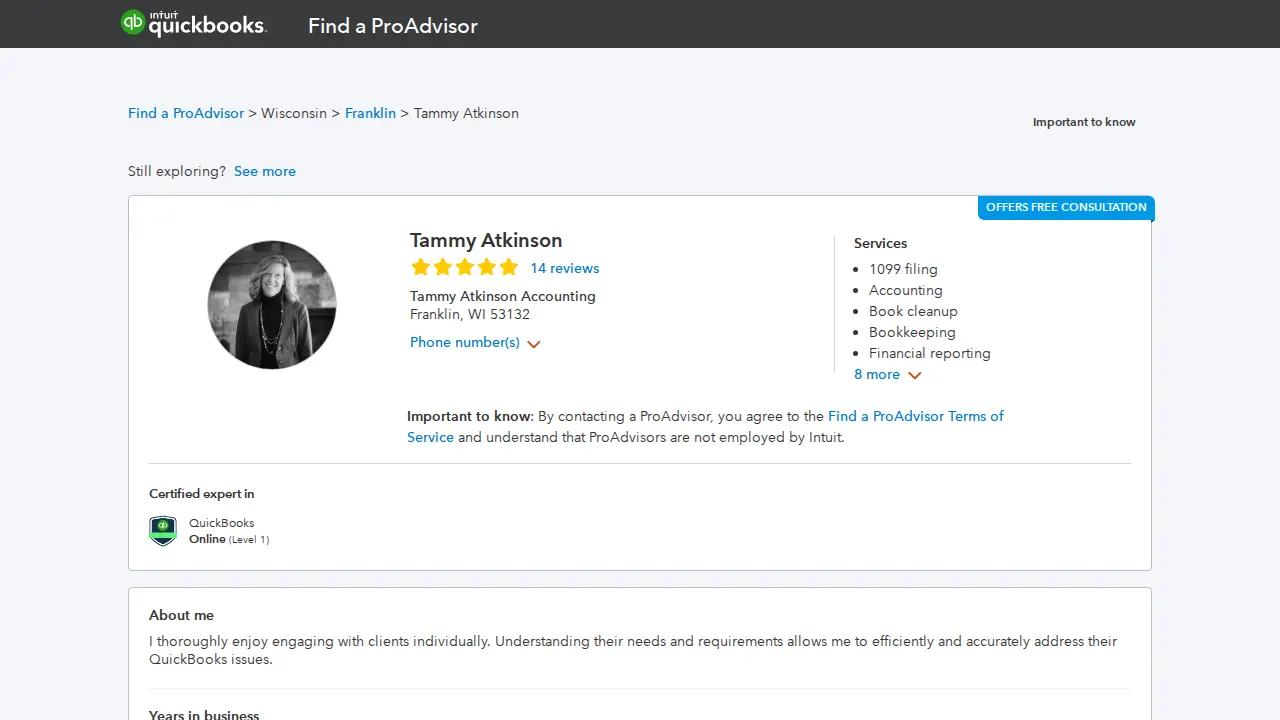
Task: Click the About me heading
Action: coord(181,615)
